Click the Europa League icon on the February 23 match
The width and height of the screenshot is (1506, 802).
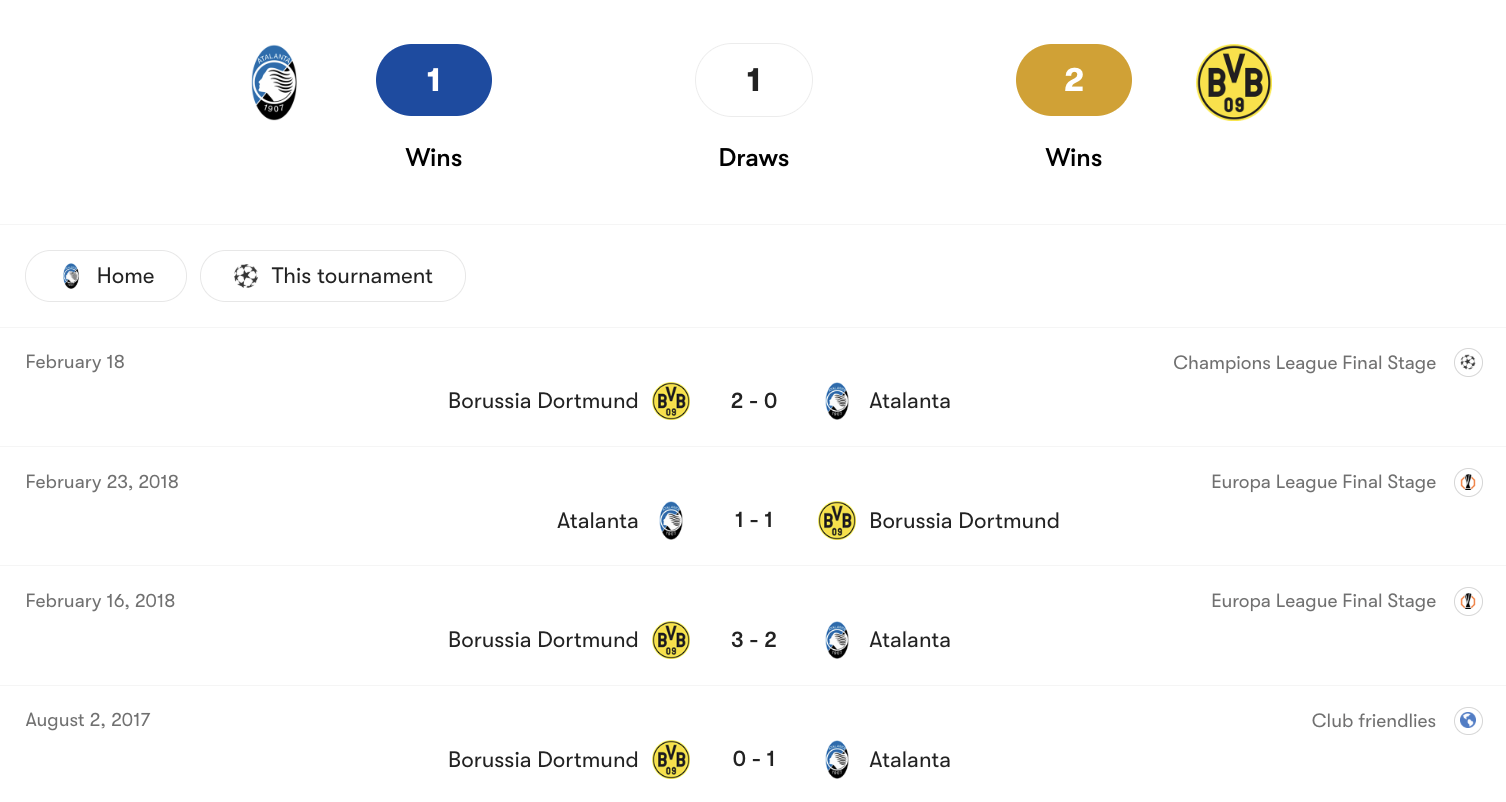pos(1468,481)
